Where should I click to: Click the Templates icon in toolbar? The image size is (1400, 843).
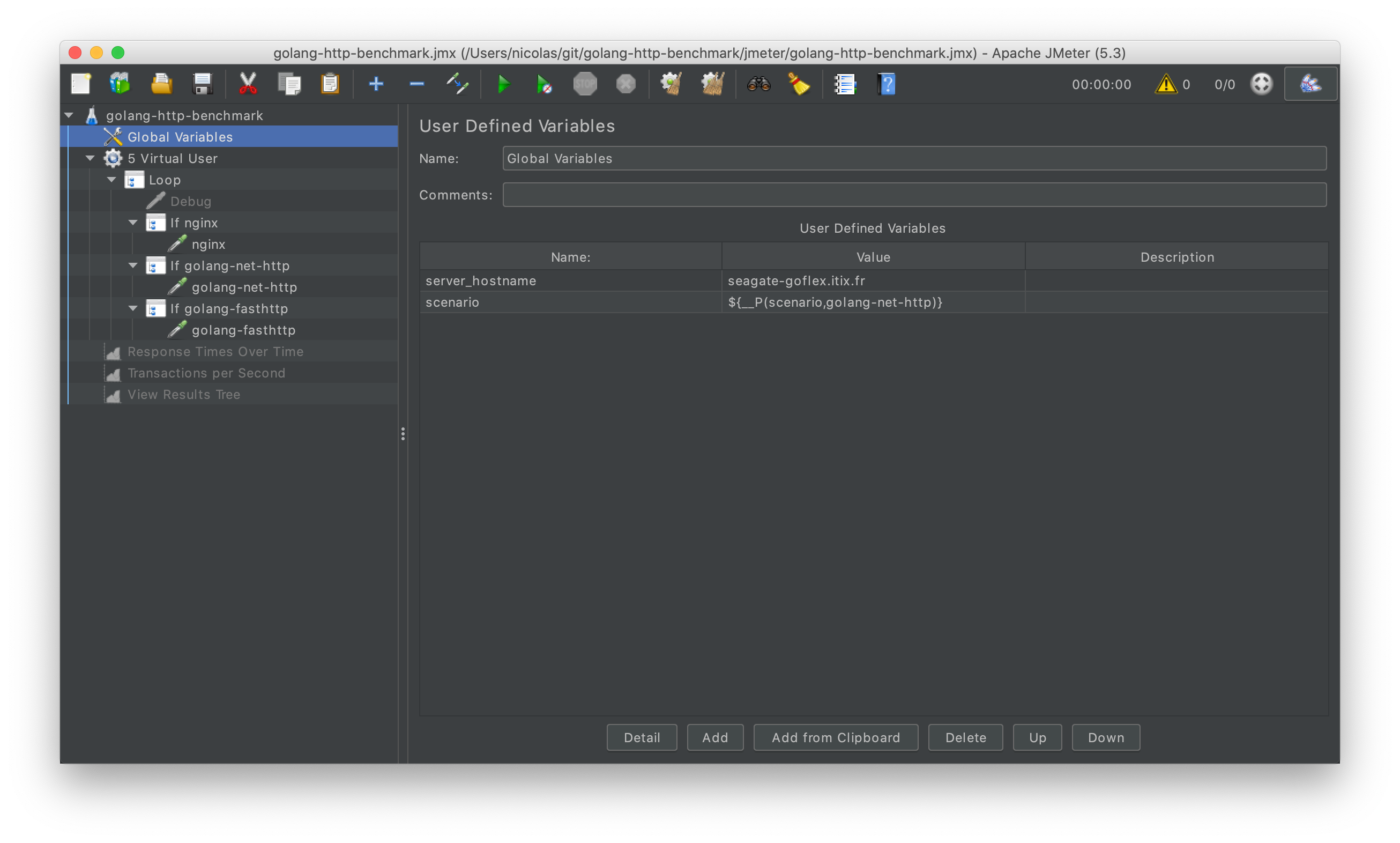tap(120, 85)
